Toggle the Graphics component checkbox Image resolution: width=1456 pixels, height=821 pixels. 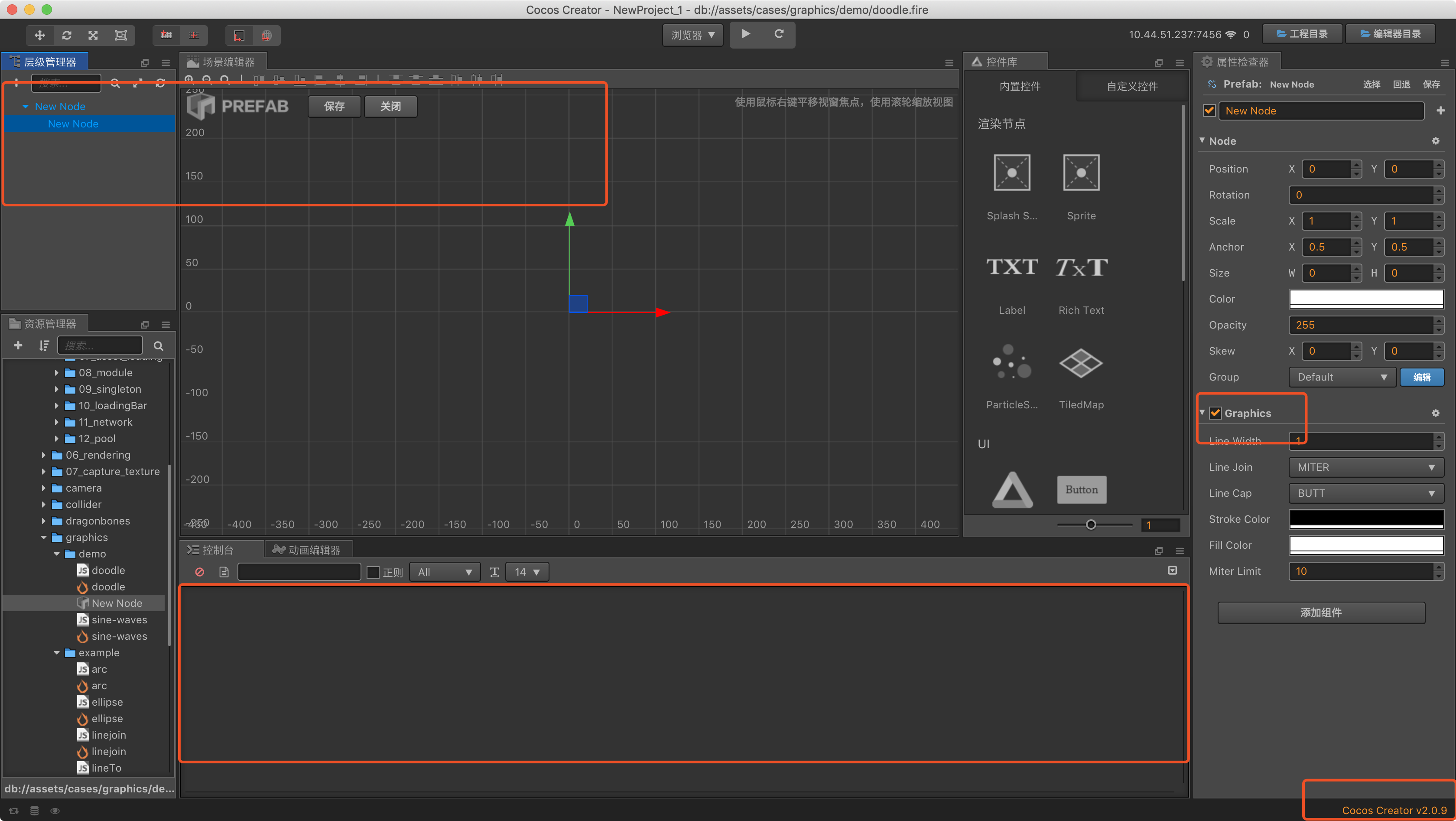point(1215,414)
